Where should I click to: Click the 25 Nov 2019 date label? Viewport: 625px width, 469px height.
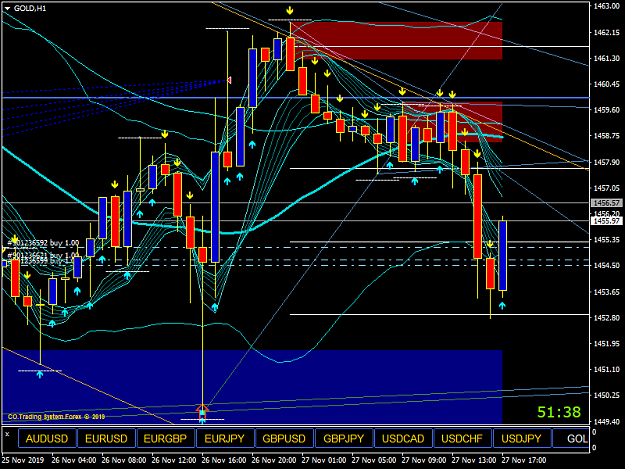pos(23,460)
